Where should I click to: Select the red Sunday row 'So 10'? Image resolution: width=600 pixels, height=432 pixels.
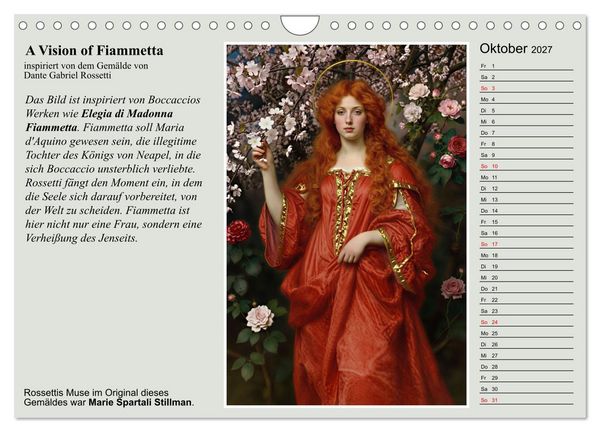[x=527, y=166]
